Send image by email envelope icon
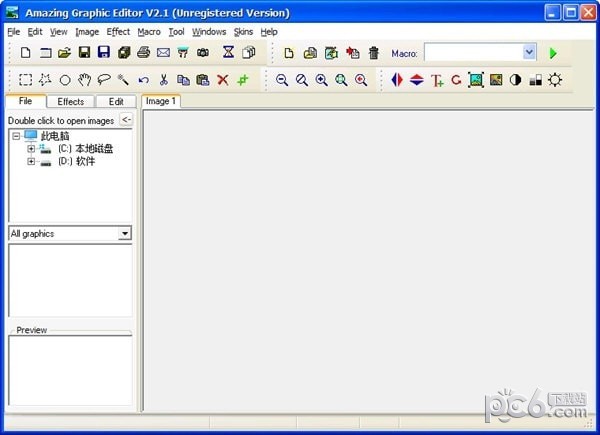This screenshot has height=435, width=600. click(x=163, y=52)
